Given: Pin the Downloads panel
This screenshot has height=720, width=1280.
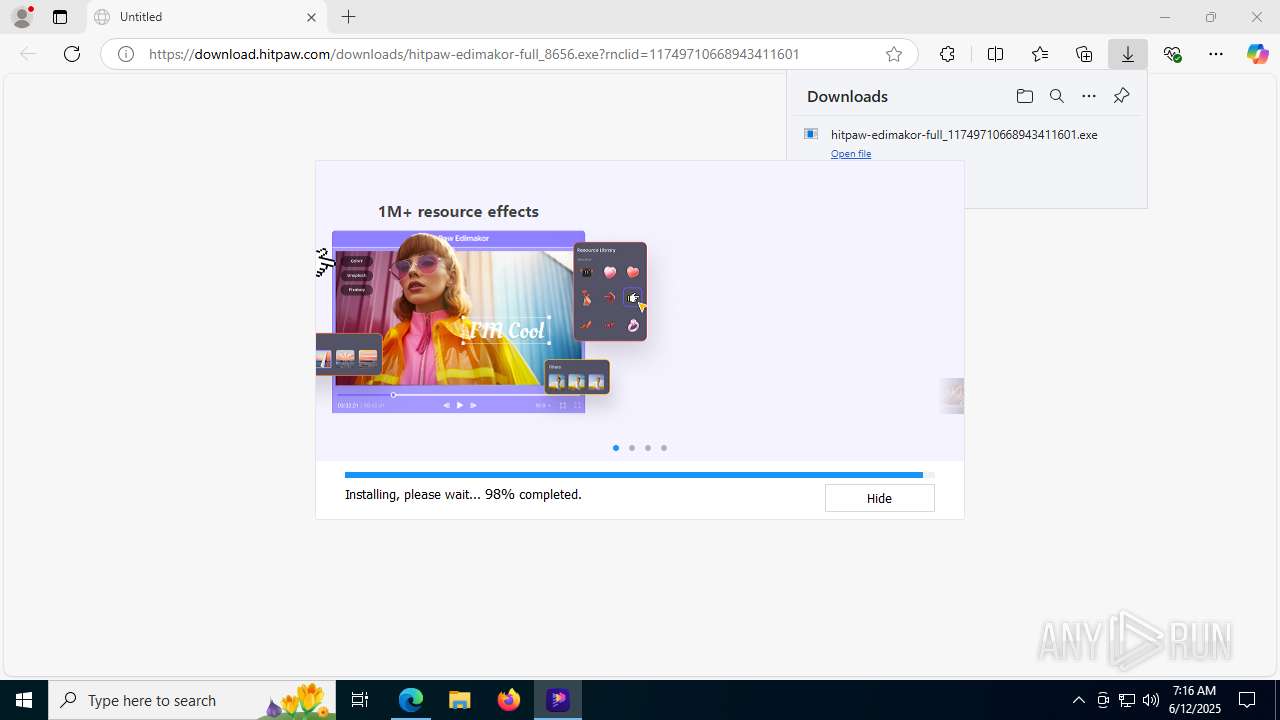Looking at the screenshot, I should coord(1121,96).
